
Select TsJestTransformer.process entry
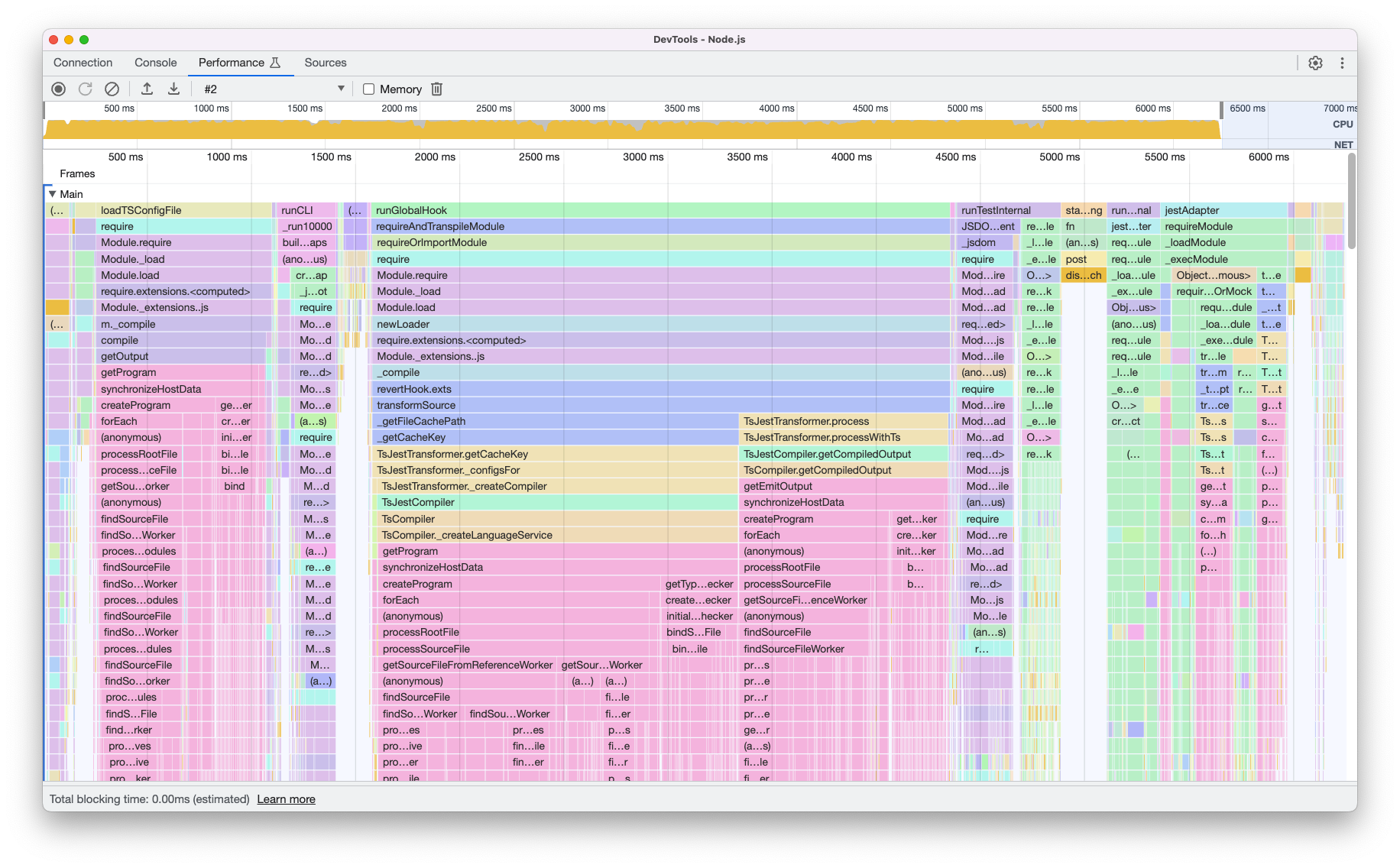click(844, 421)
